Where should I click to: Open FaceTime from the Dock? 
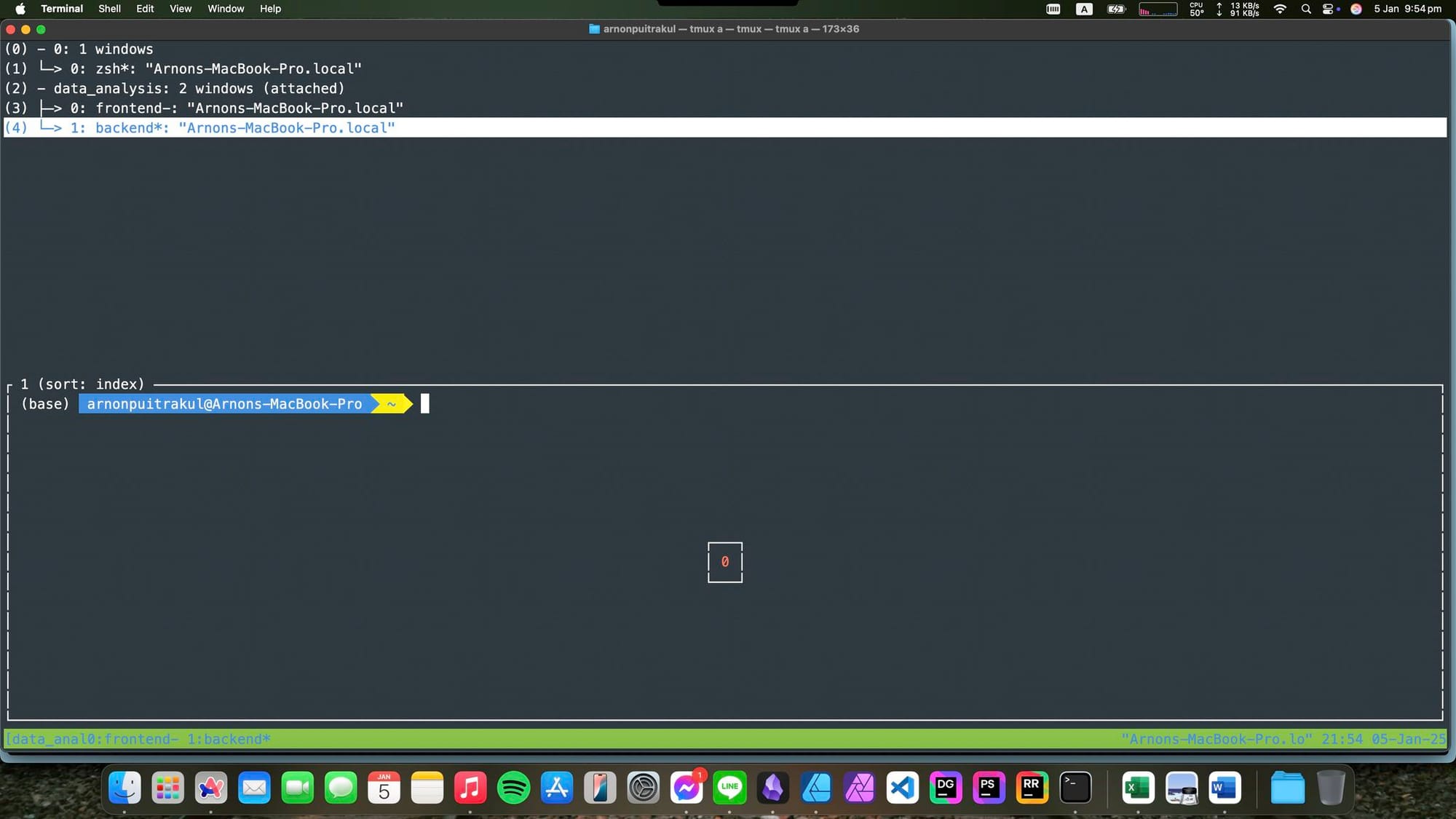[297, 788]
